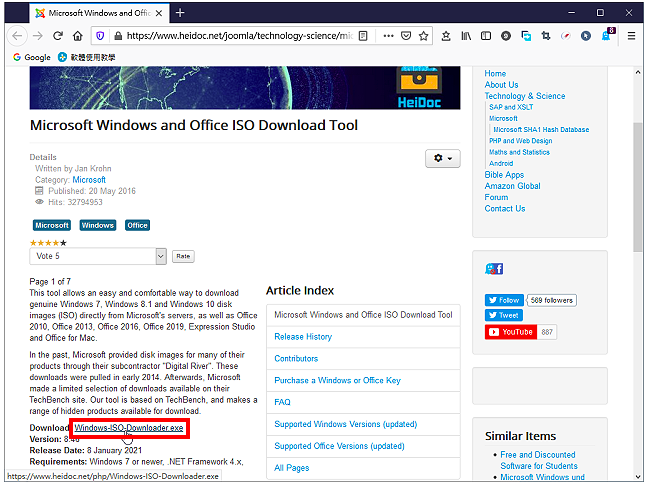
Task: Open SAP and XSLT submenu link
Action: click(x=511, y=107)
